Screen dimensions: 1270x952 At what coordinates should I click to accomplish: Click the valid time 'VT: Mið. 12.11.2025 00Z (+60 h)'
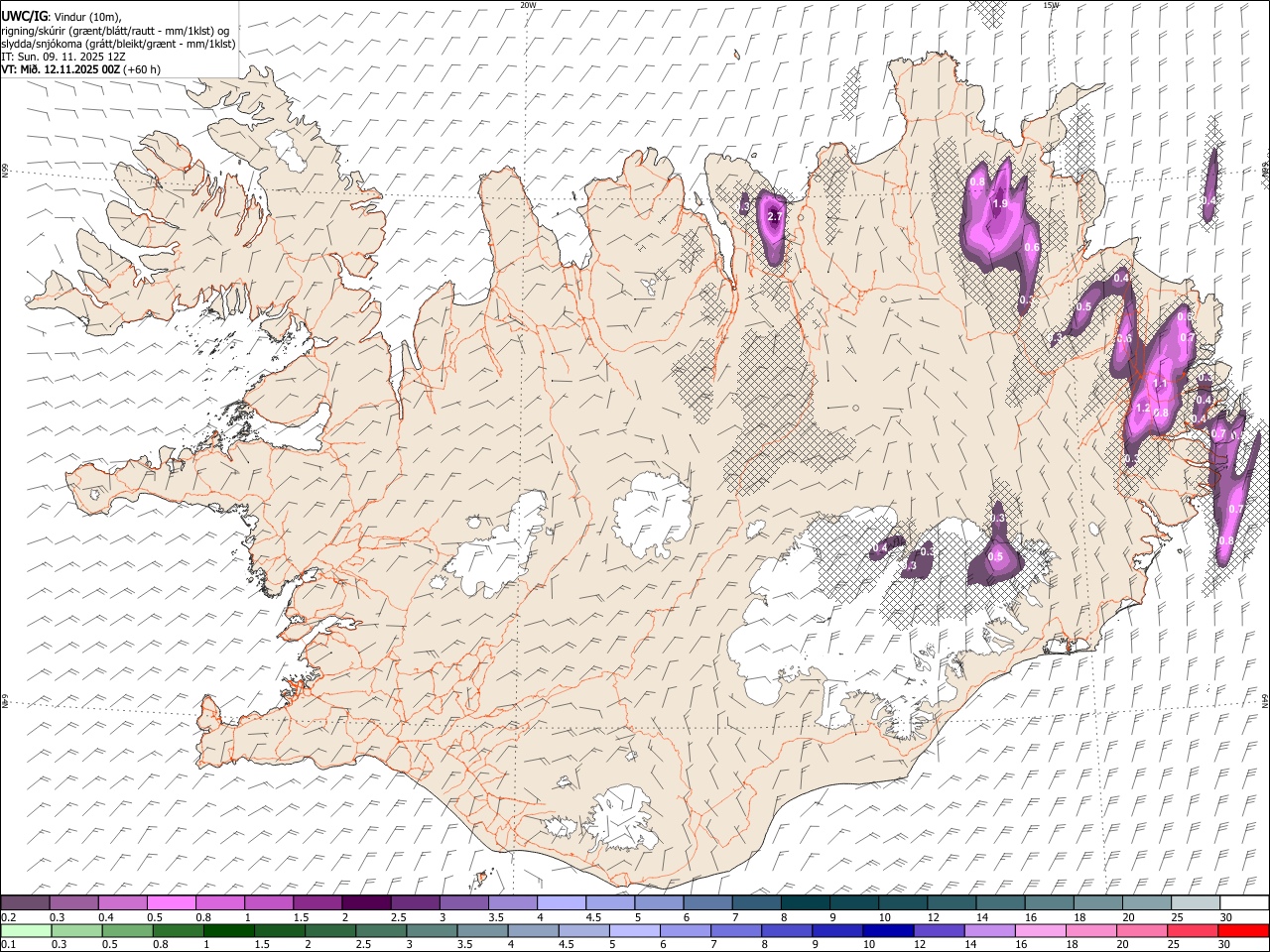80,69
